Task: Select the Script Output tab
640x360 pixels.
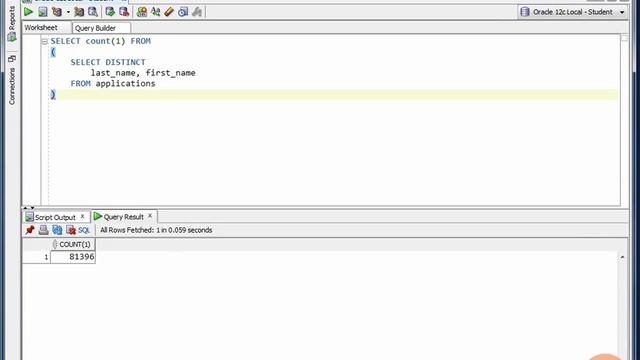Action: coord(55,217)
